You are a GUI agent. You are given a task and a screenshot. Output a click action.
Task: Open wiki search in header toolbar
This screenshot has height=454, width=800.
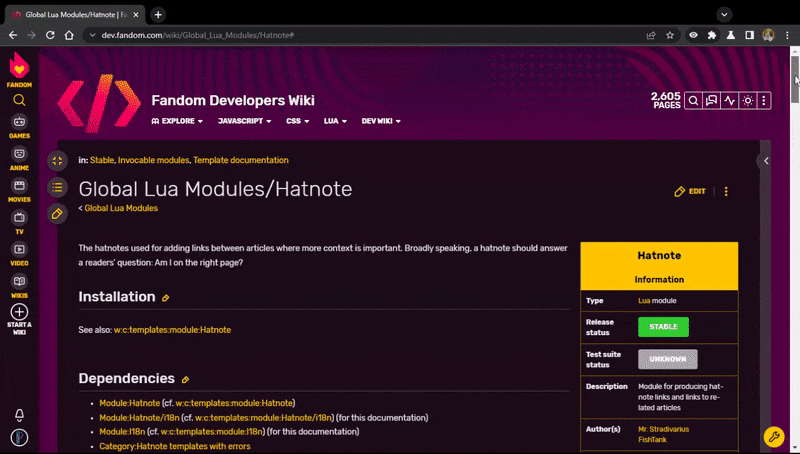693,101
